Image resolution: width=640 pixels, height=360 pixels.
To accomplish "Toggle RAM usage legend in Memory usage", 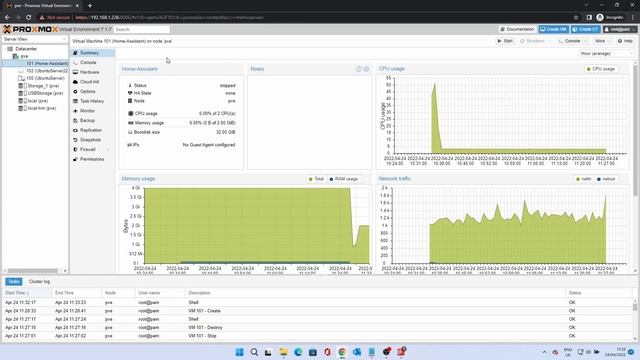I will [343, 179].
